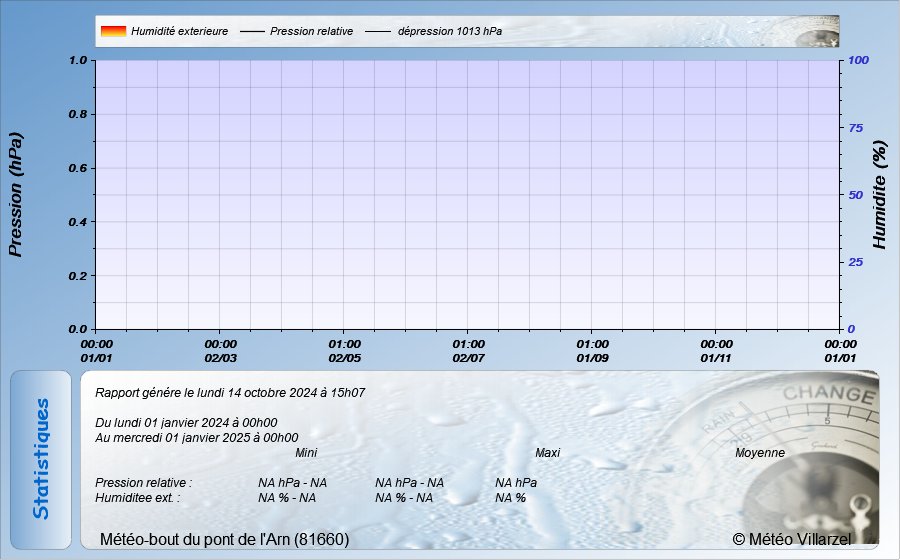Click the 75 humidity axis value

pyautogui.click(x=855, y=128)
